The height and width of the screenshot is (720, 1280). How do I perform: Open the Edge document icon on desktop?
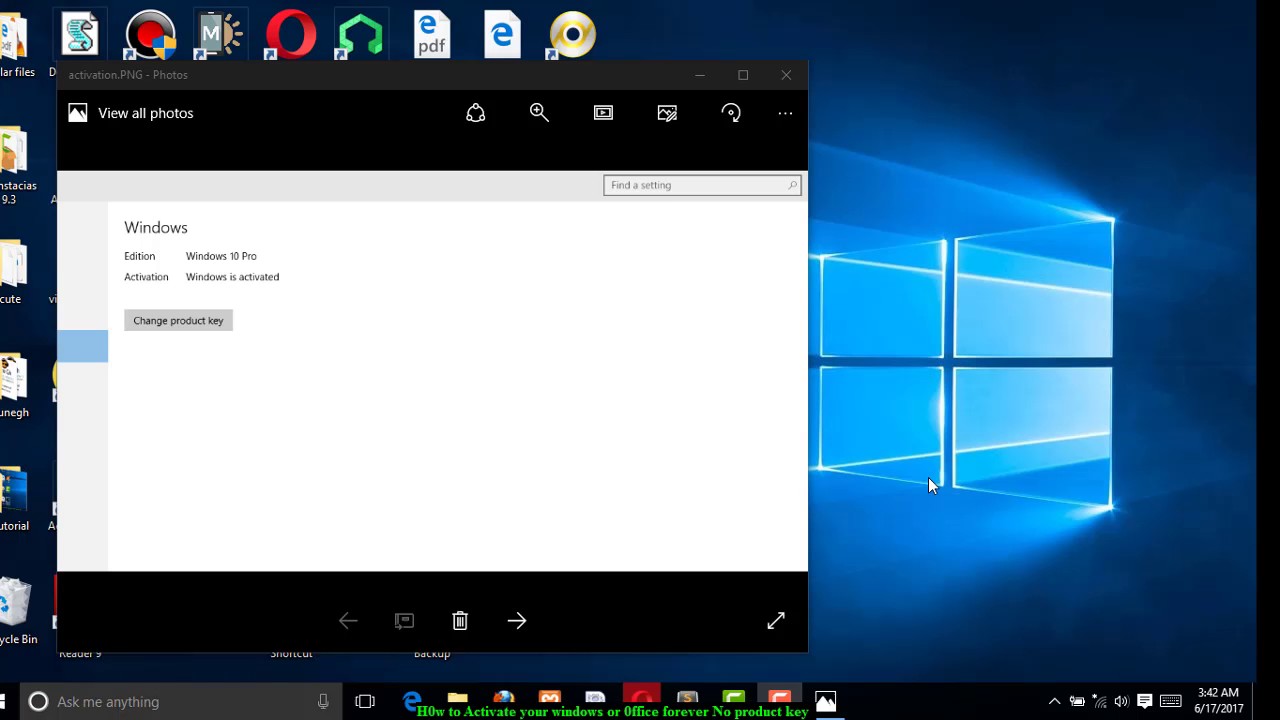click(502, 35)
